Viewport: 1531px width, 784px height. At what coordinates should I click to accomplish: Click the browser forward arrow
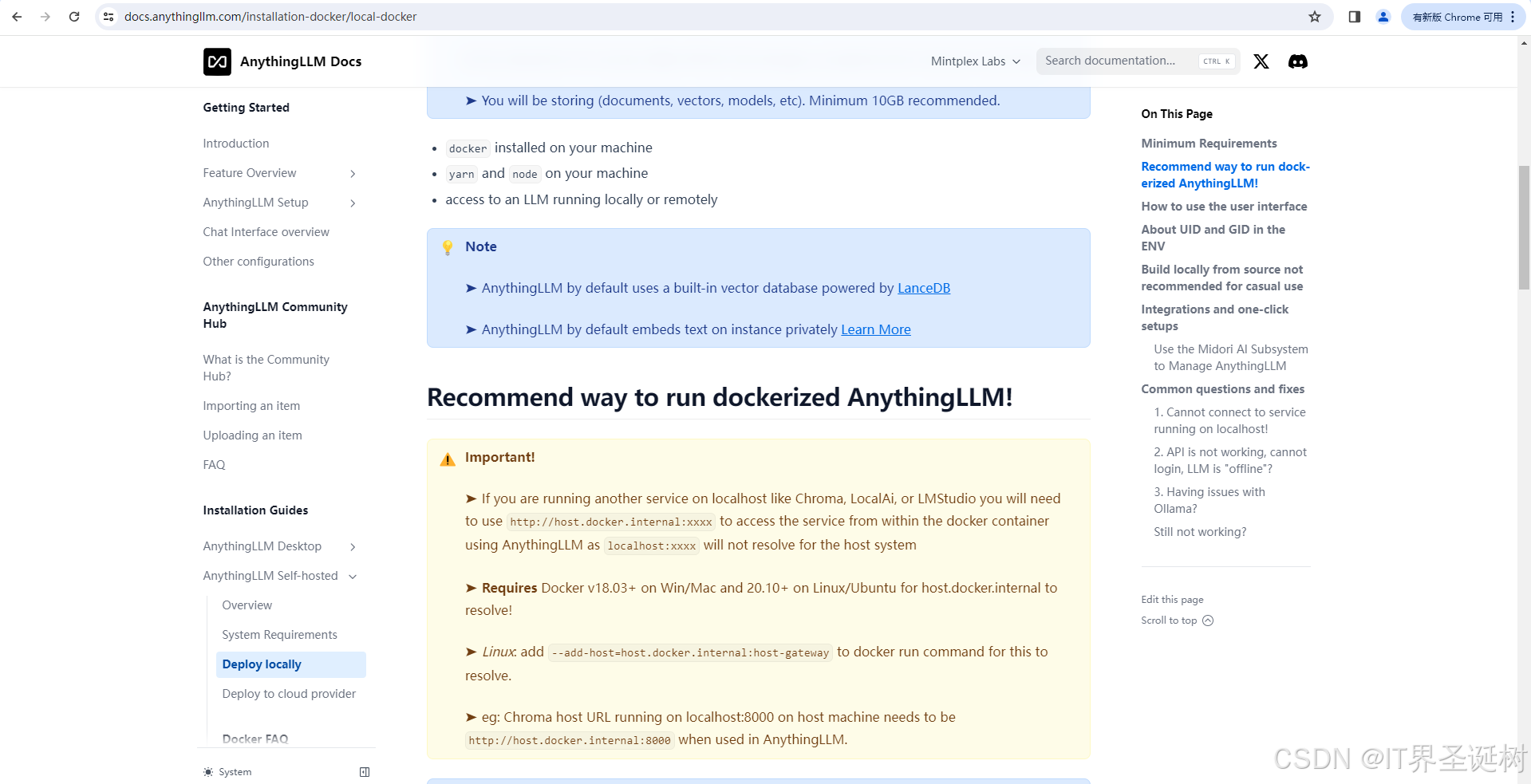[45, 17]
